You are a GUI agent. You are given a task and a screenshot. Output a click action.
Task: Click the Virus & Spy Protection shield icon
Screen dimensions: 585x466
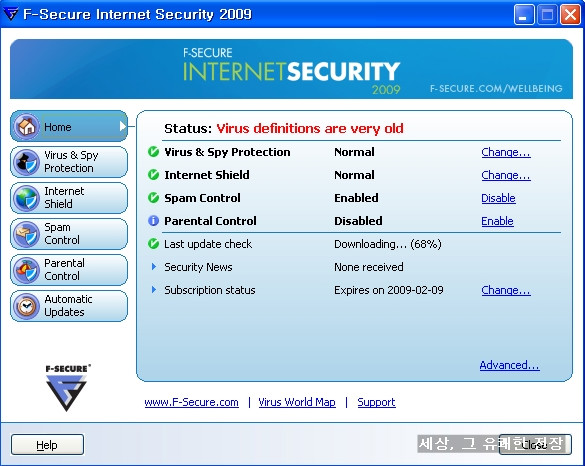click(26, 162)
